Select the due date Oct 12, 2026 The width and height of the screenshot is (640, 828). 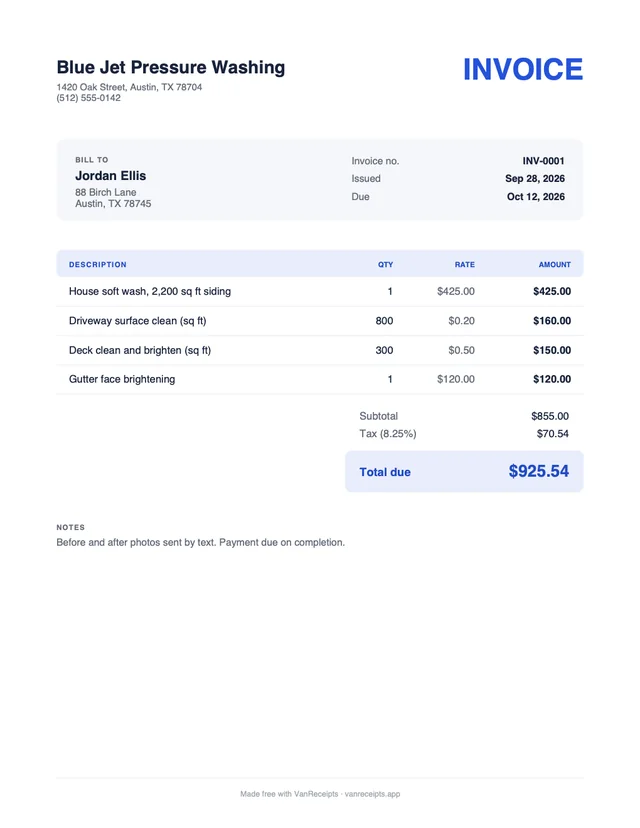click(x=536, y=196)
